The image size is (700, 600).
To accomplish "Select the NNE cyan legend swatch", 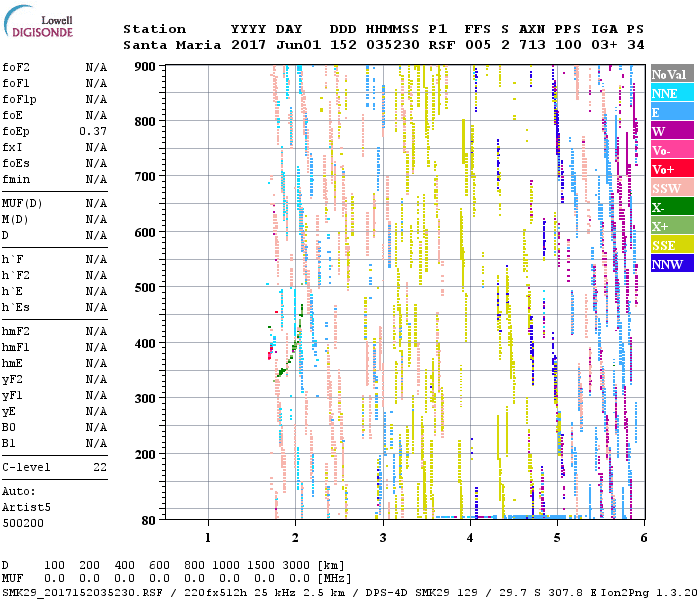I will (x=672, y=93).
